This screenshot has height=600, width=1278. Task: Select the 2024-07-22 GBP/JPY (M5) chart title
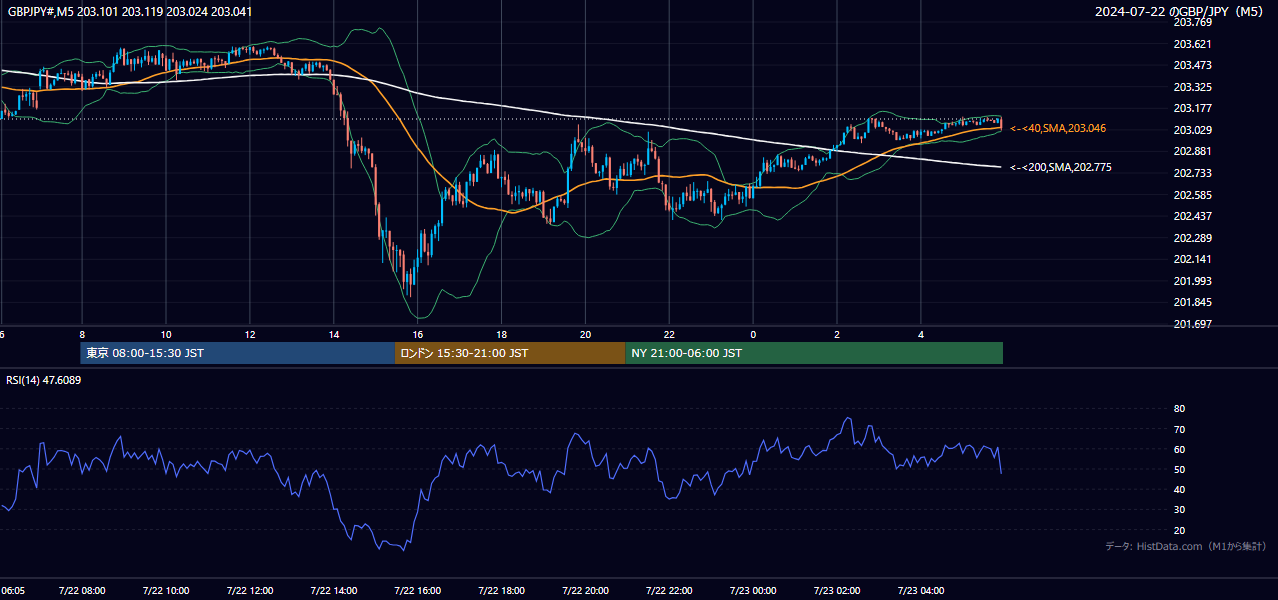point(1180,12)
